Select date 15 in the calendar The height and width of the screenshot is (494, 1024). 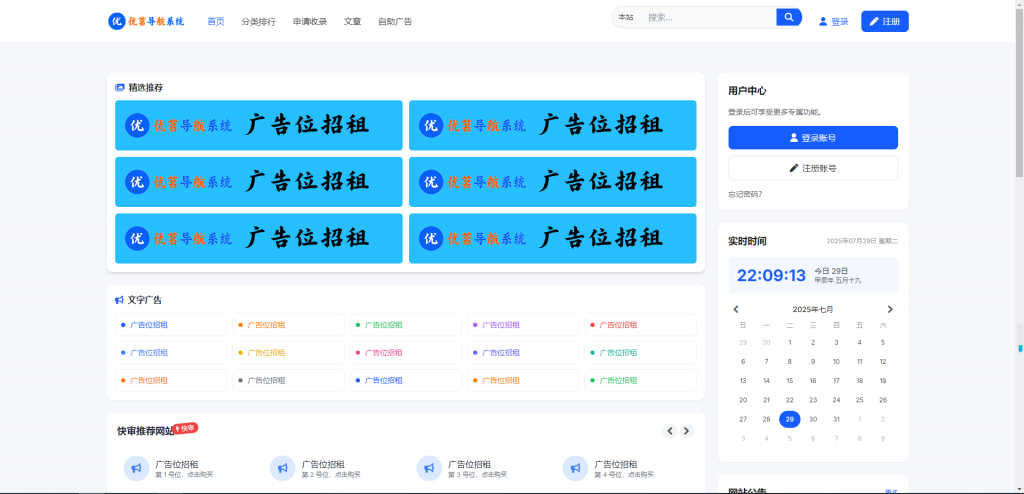[790, 381]
